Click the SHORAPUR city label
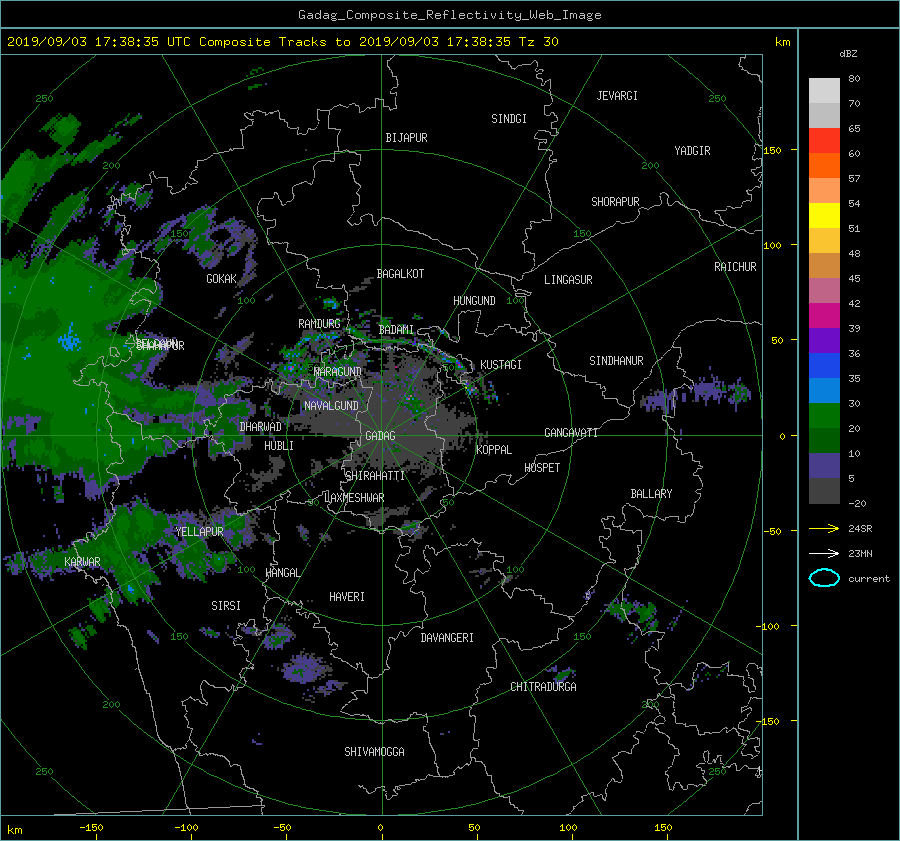 pos(615,202)
